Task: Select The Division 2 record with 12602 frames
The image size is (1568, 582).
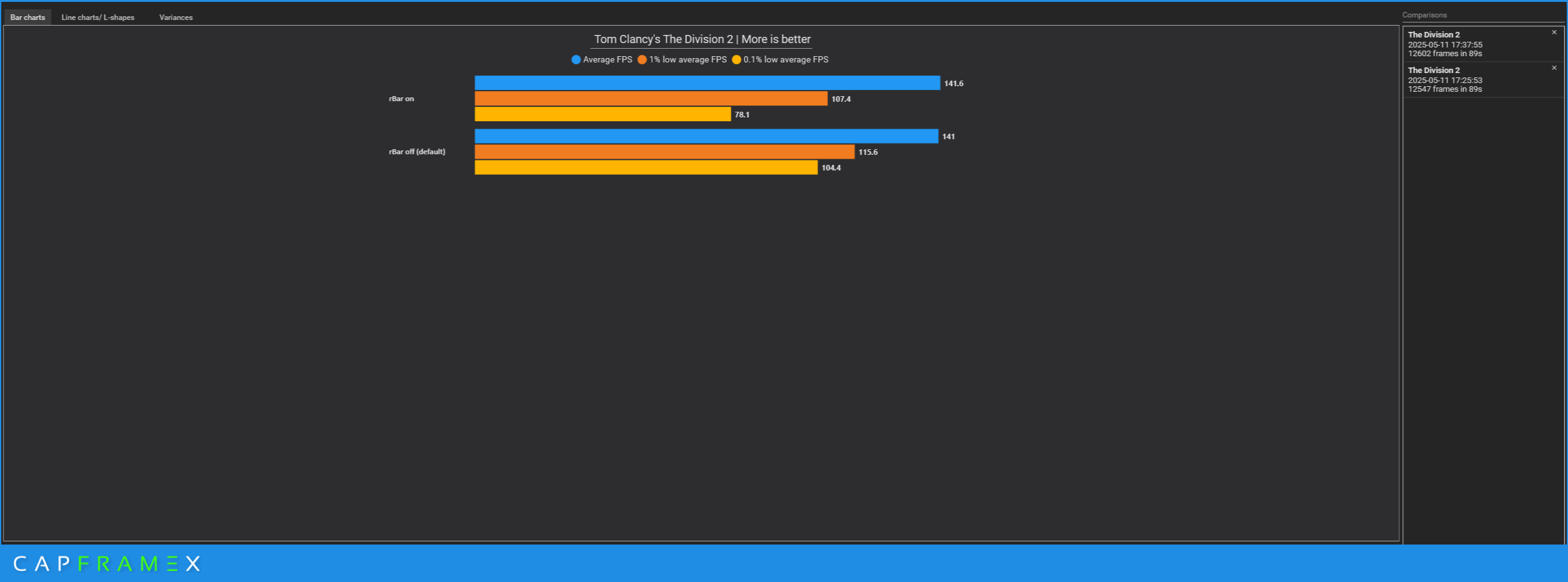Action: 1483,44
